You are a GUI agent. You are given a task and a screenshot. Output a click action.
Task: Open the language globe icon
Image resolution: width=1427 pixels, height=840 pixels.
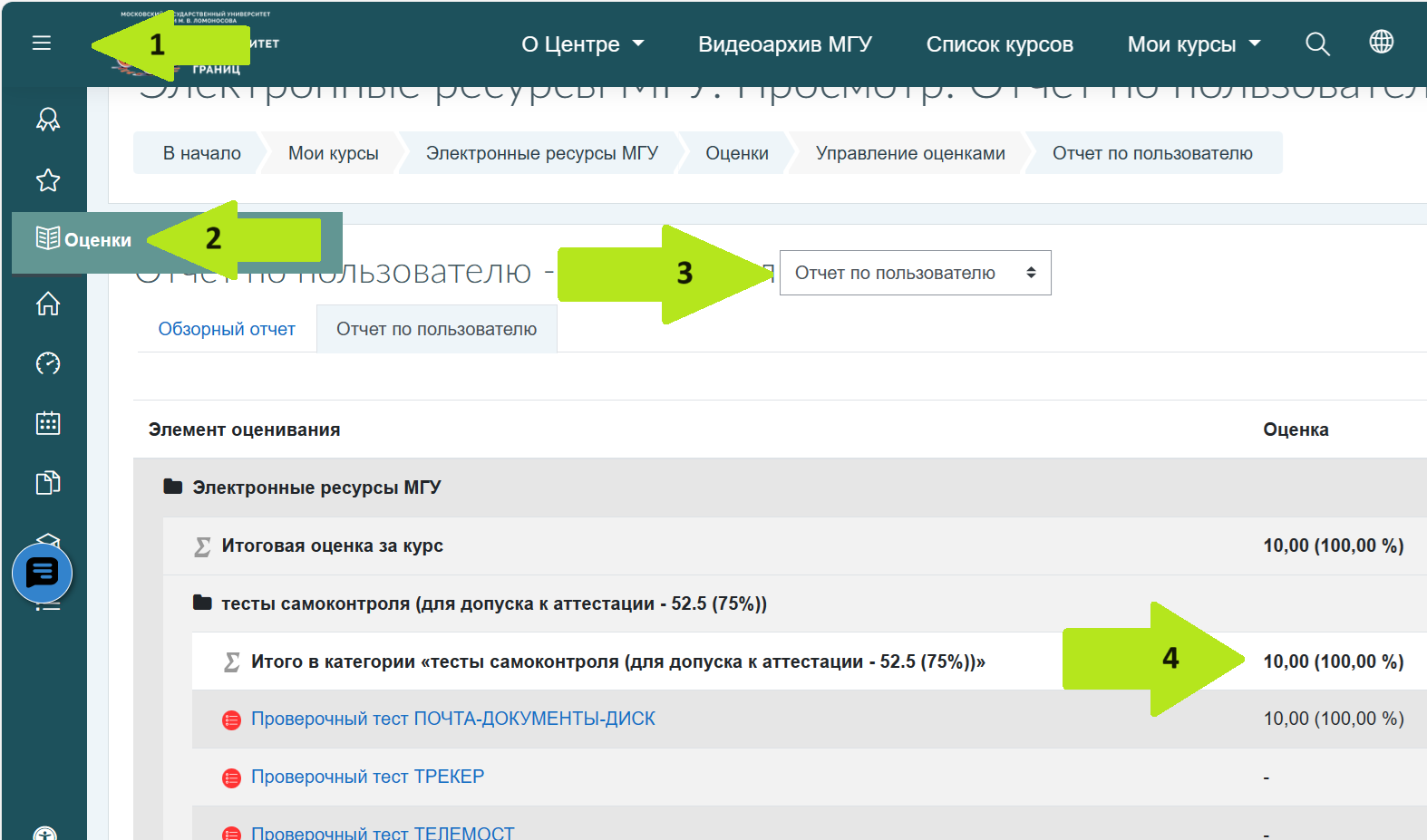(1381, 42)
